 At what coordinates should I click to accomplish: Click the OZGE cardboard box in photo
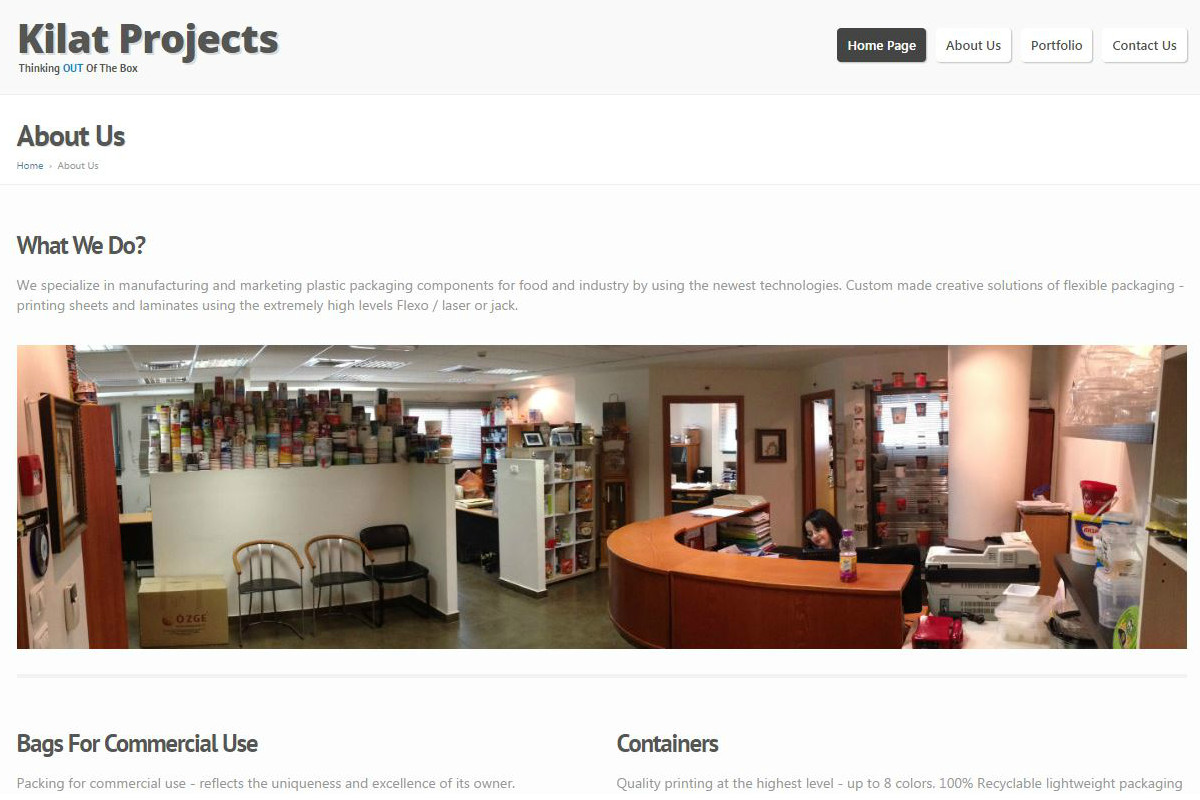[x=183, y=611]
